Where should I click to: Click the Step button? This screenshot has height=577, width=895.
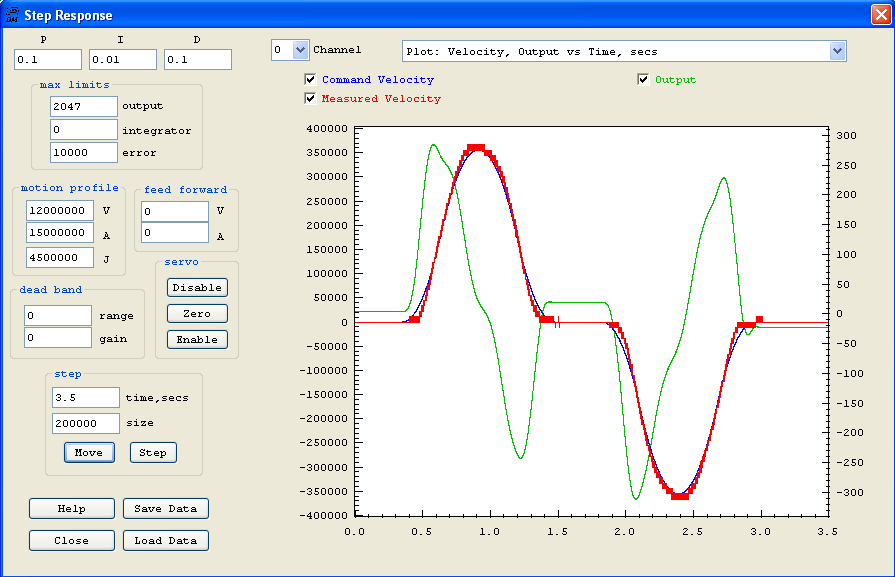tap(153, 452)
